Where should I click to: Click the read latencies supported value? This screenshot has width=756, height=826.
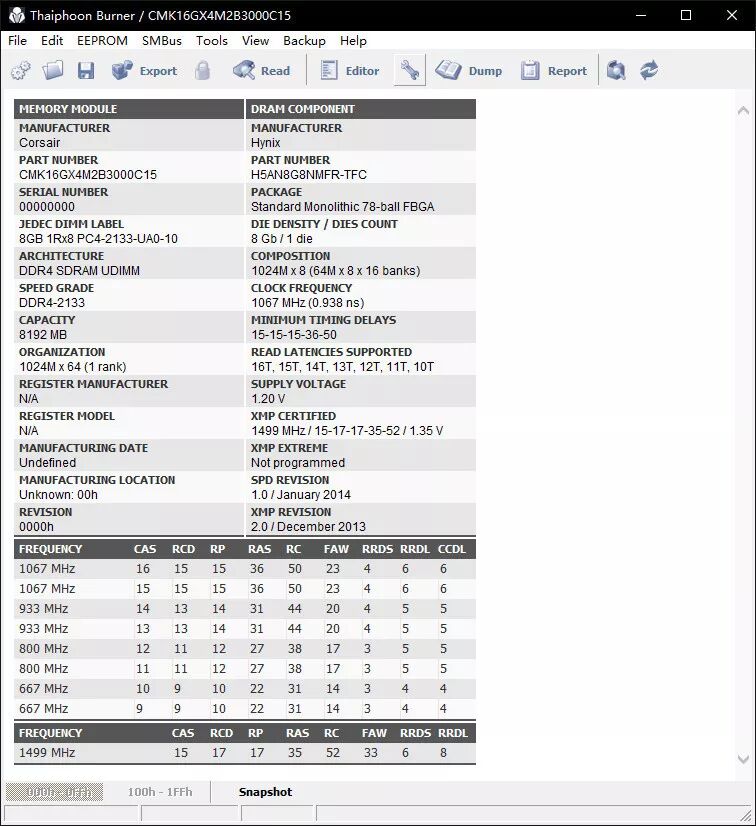click(342, 367)
